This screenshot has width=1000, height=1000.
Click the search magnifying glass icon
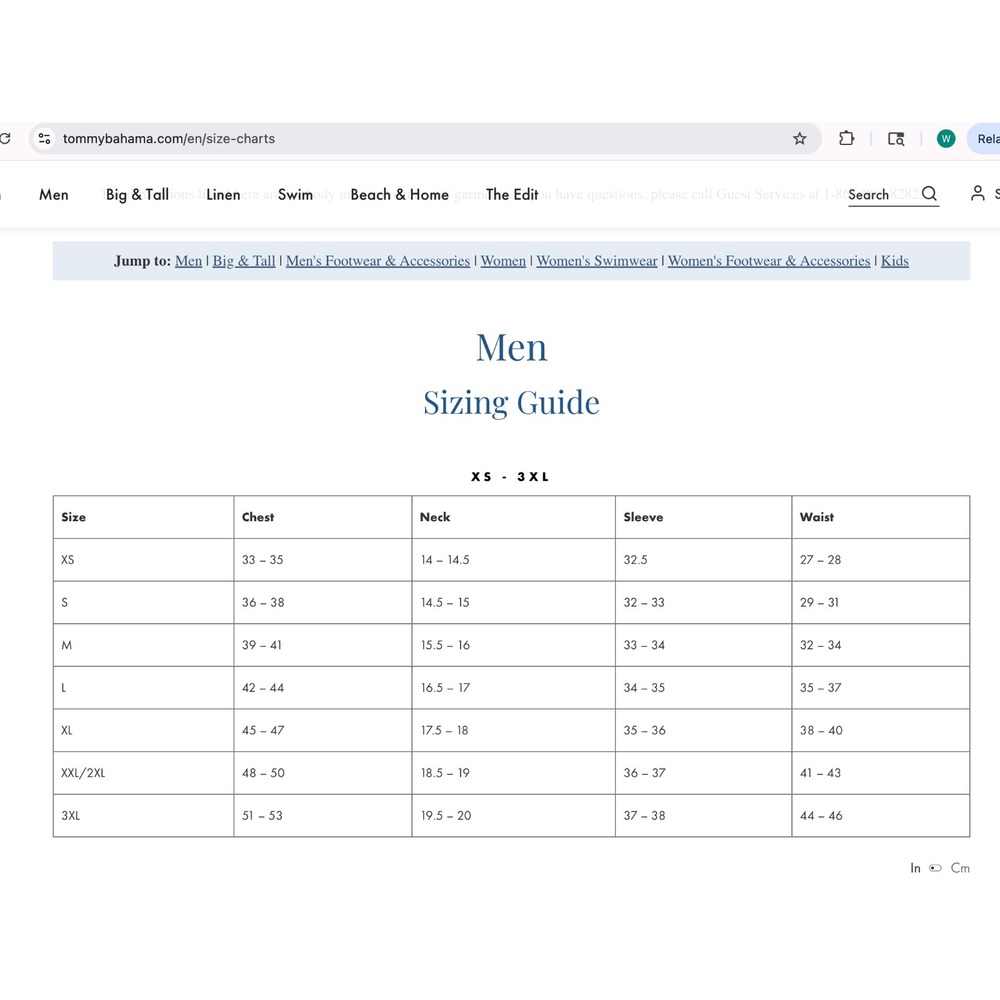[x=929, y=194]
